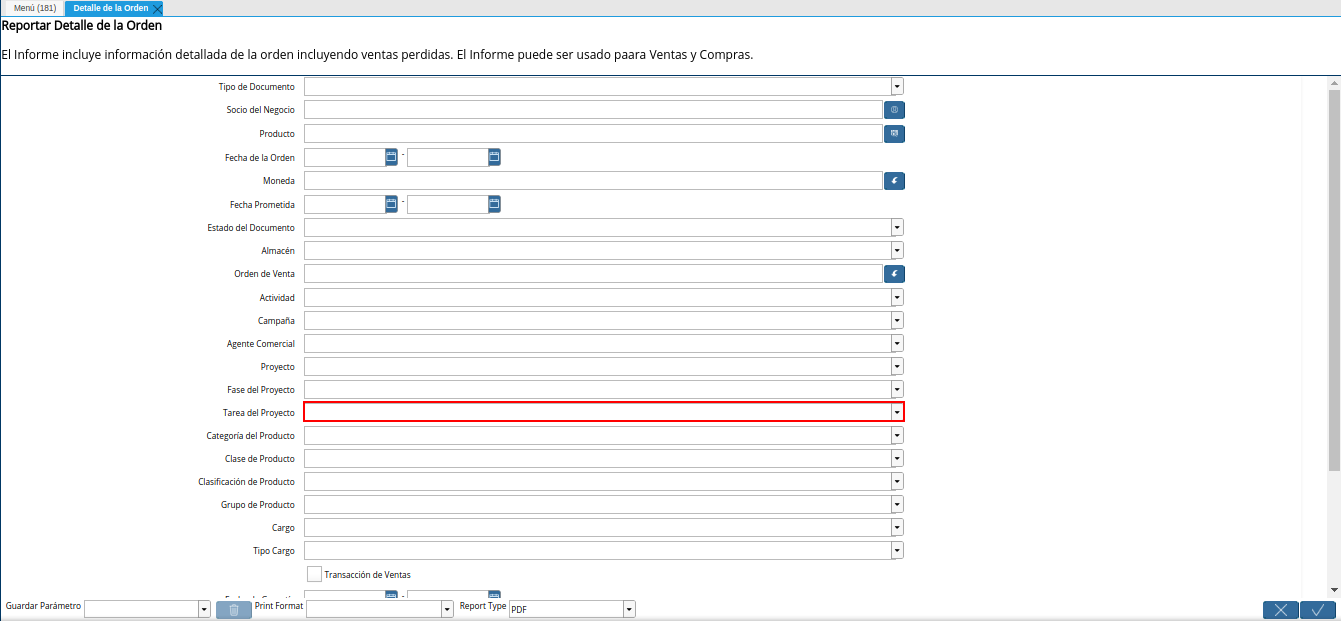Open the Moneda lookup icon
Viewport: 1341px width, 621px height.
pos(894,181)
